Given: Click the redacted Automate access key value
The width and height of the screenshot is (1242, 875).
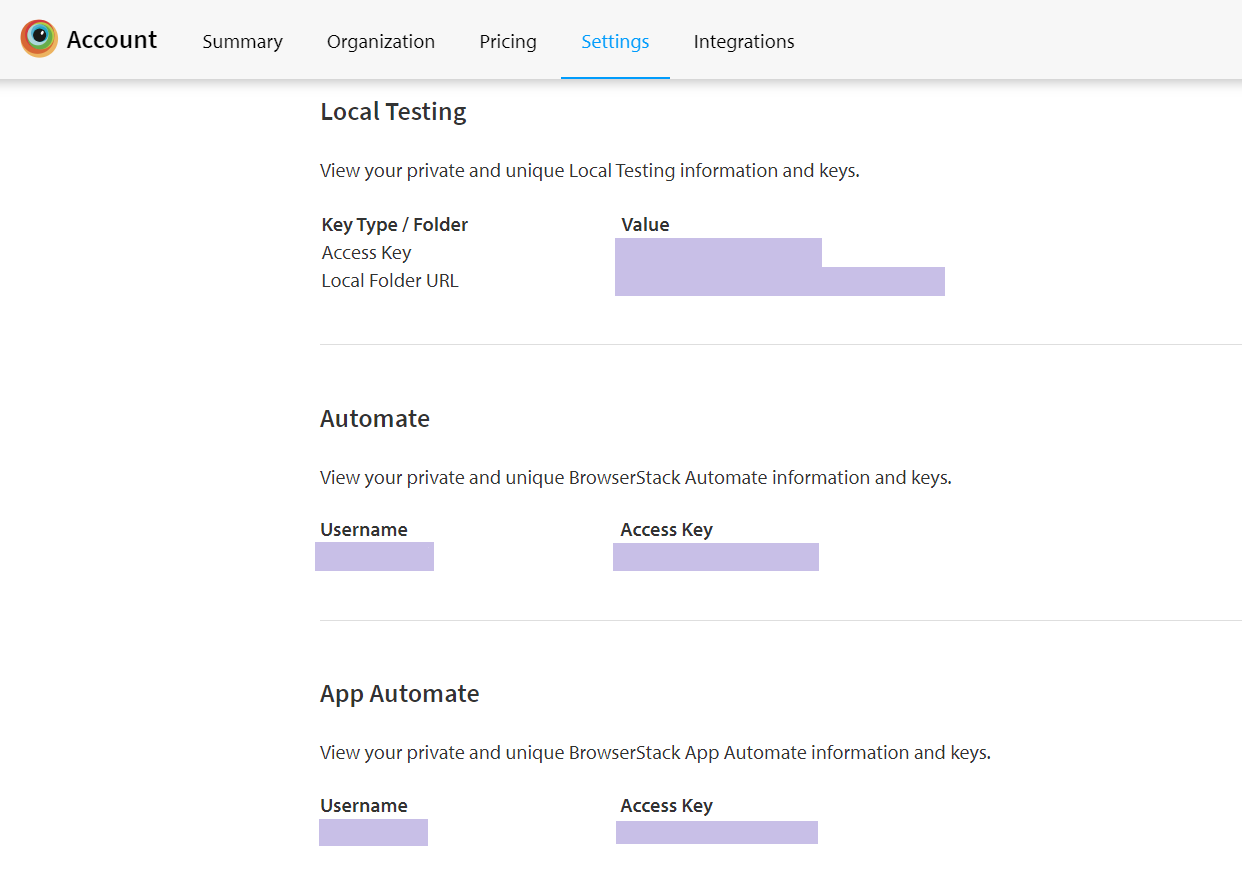Looking at the screenshot, I should coord(716,557).
